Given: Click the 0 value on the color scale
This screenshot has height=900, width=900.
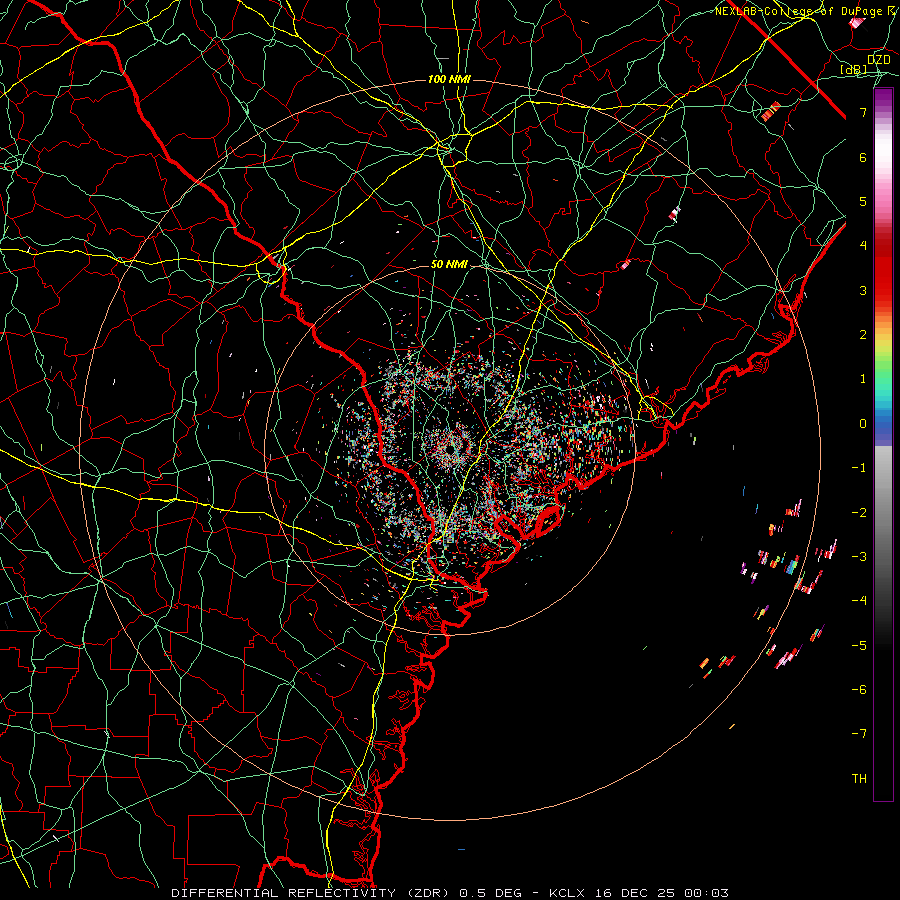Looking at the screenshot, I should point(863,424).
